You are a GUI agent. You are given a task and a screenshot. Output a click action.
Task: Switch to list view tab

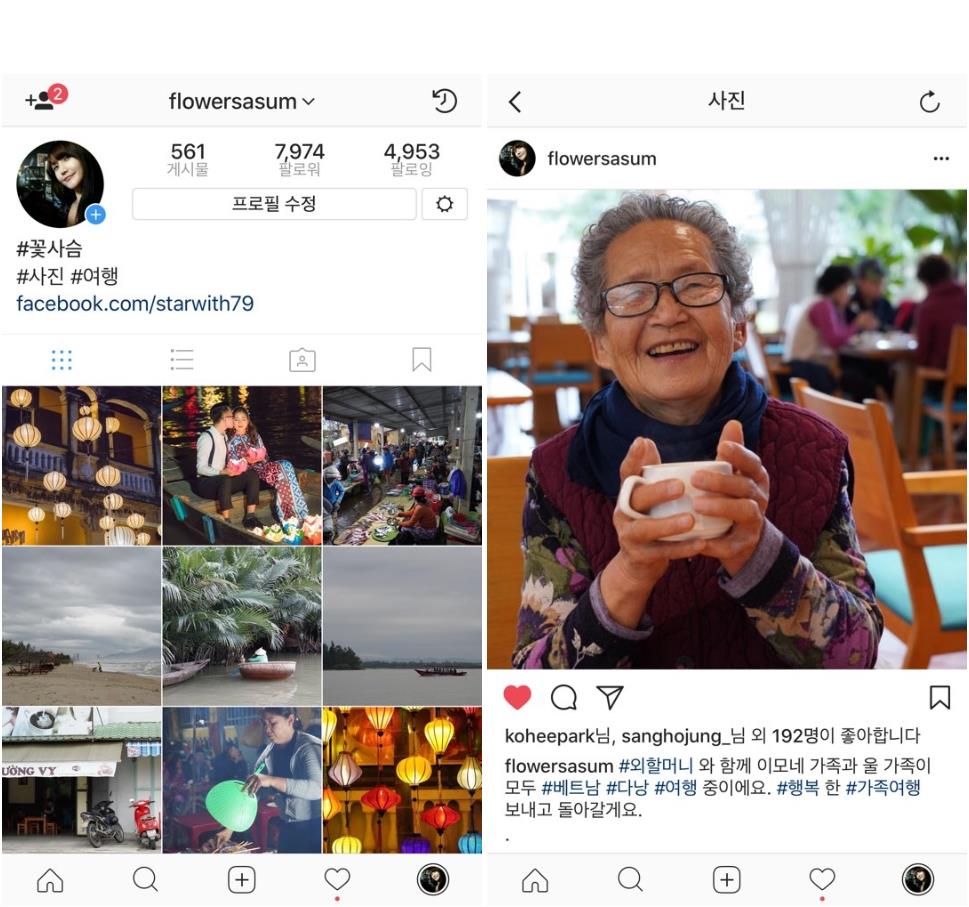182,360
